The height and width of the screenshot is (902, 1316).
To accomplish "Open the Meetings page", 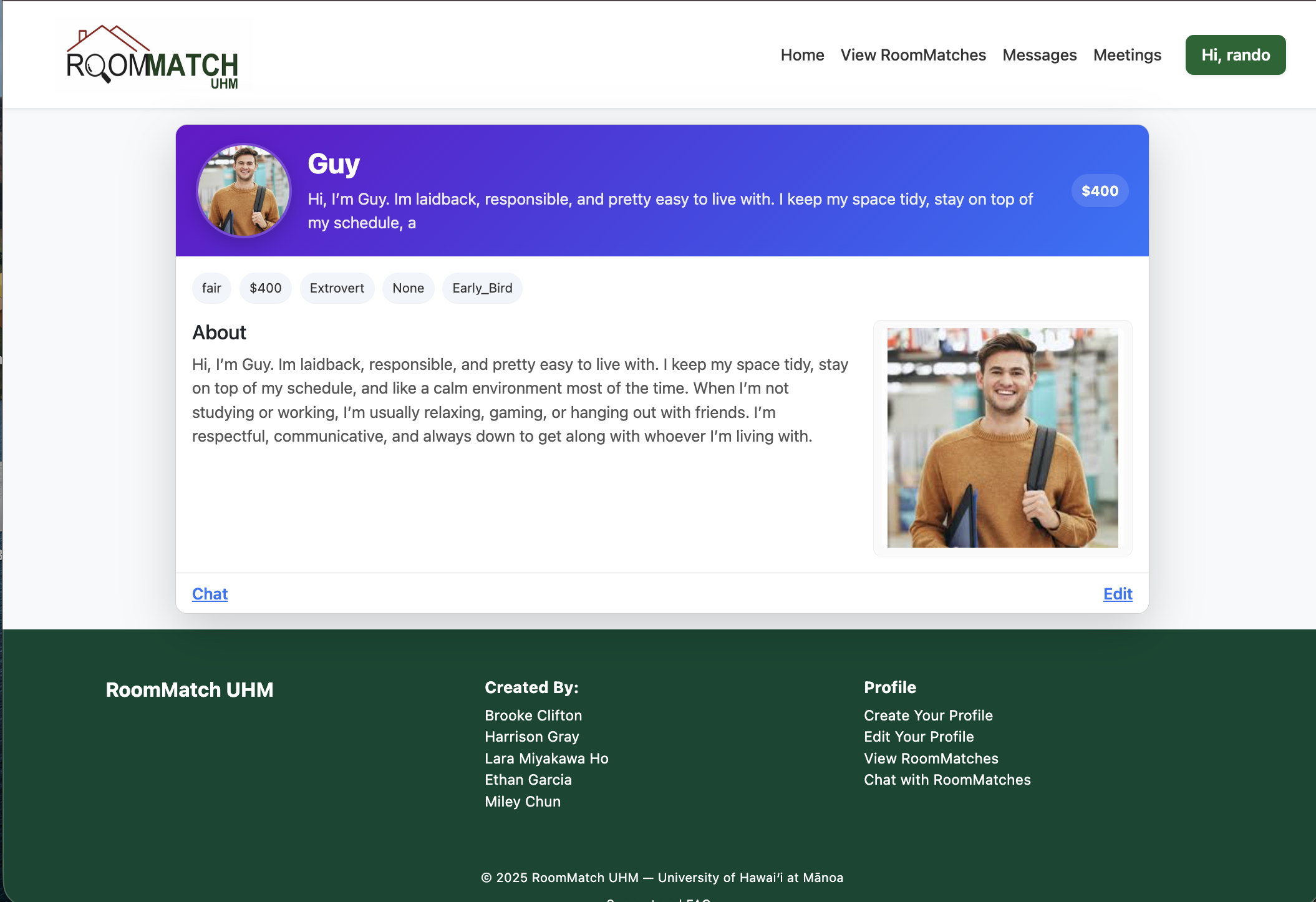I will [x=1126, y=55].
